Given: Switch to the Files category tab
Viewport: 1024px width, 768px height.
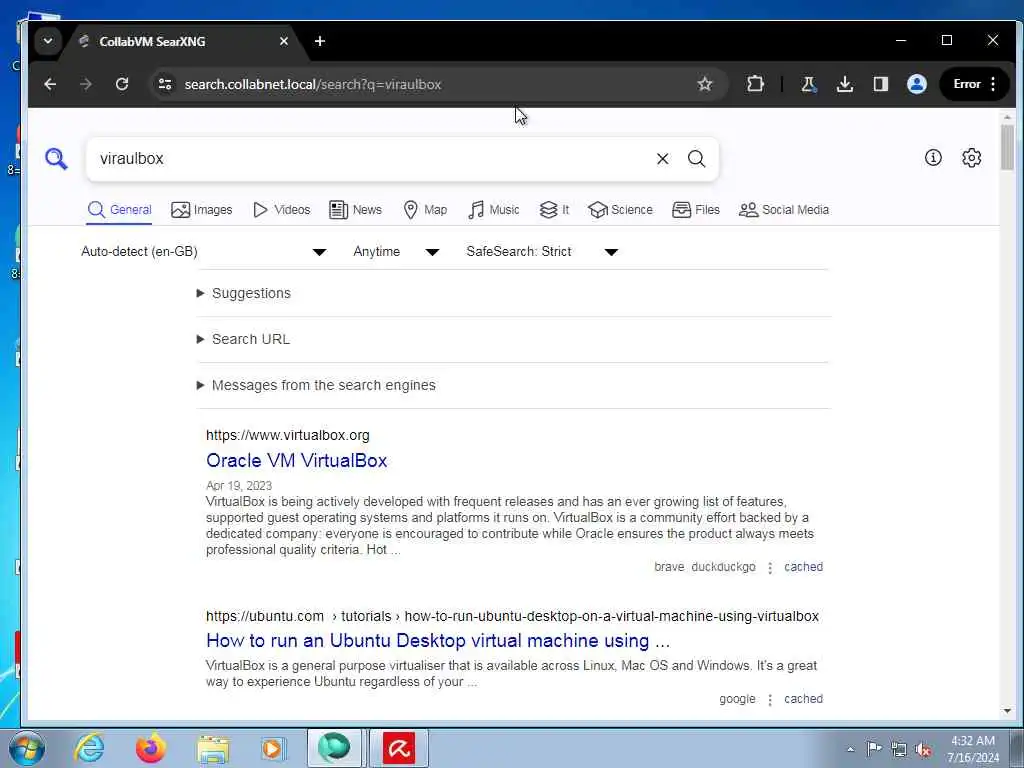Looking at the screenshot, I should point(696,210).
